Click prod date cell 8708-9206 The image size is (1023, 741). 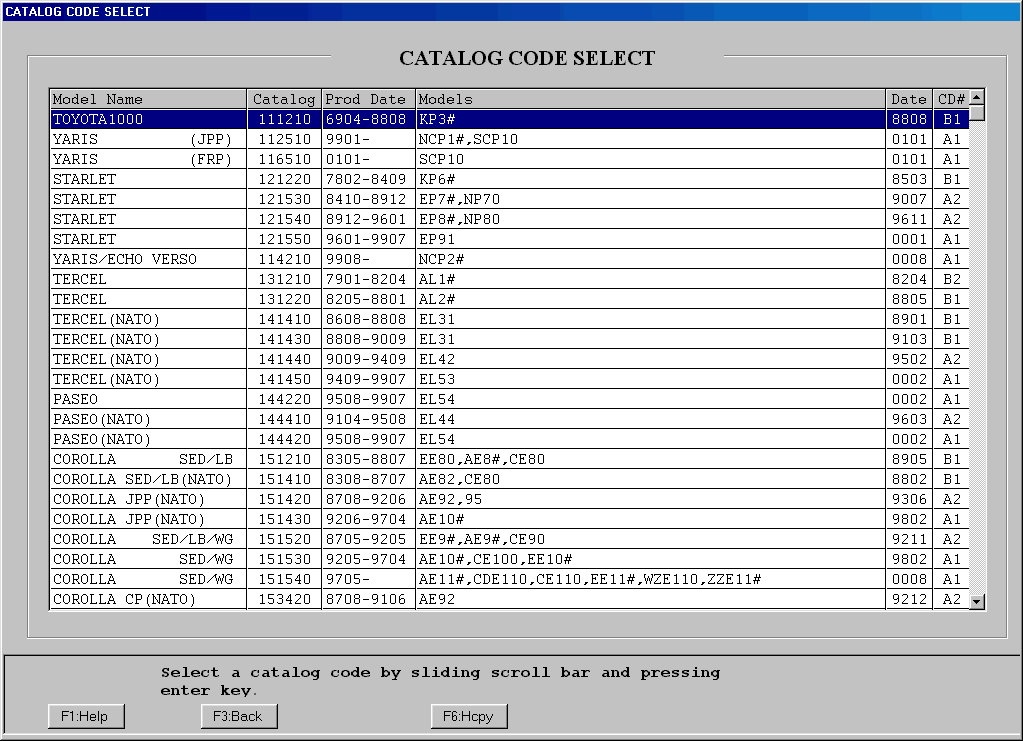369,500
